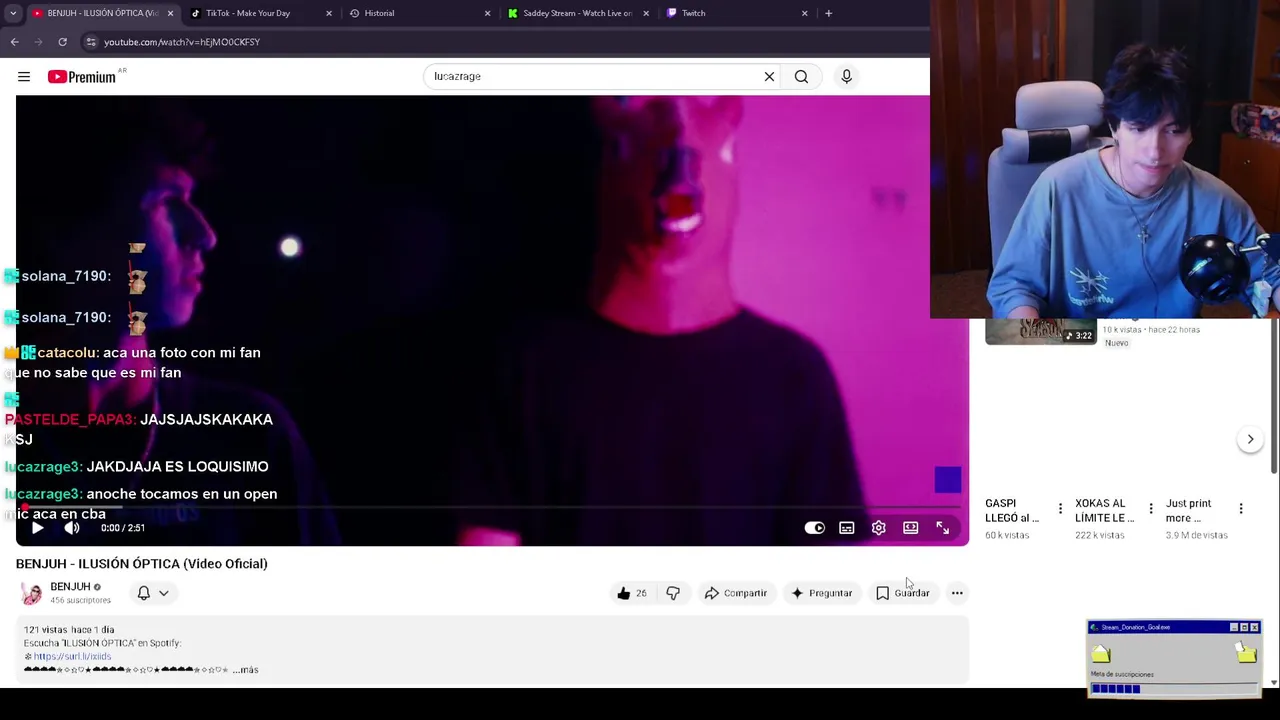1280x720 pixels.
Task: Click the Nuevo badge on sidebar video
Action: [1116, 343]
